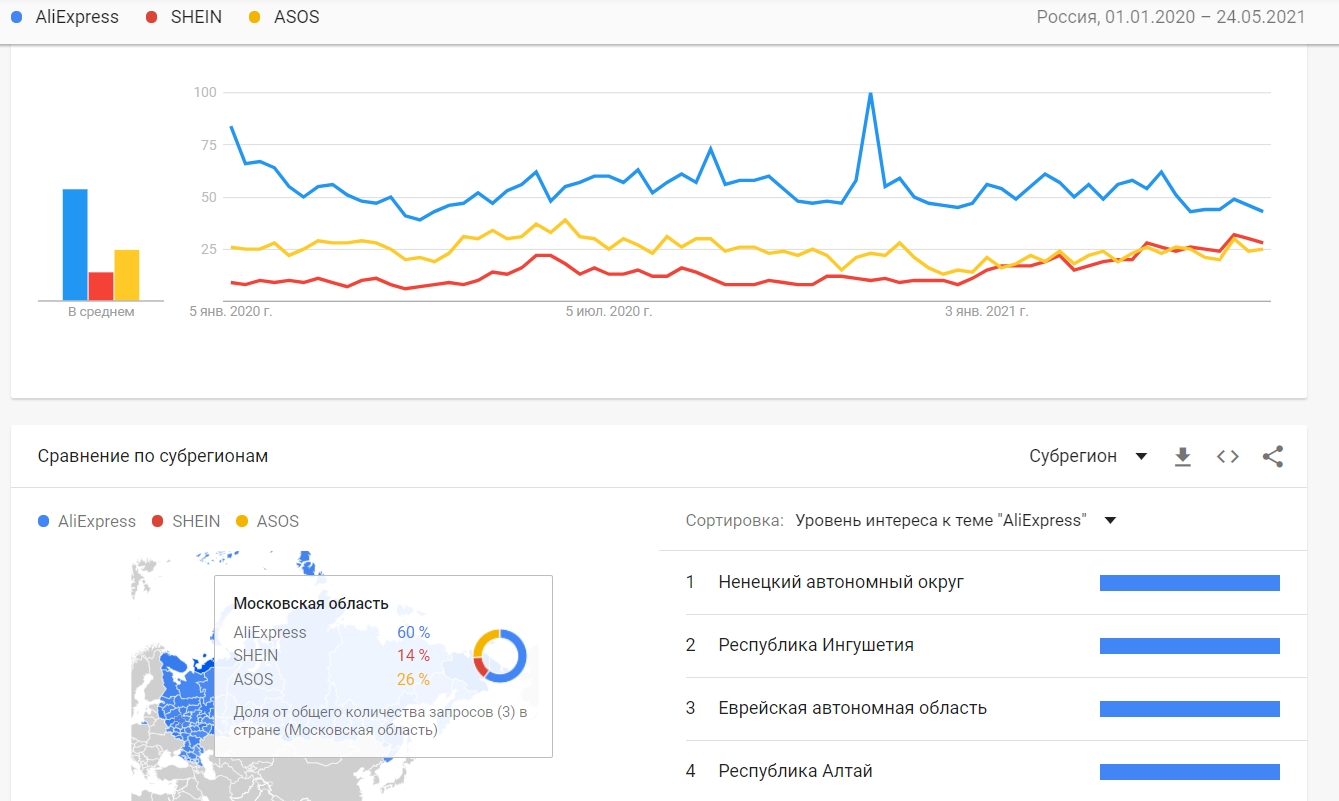Image resolution: width=1339 pixels, height=801 pixels.
Task: Download the subregion comparison data
Action: point(1183,457)
